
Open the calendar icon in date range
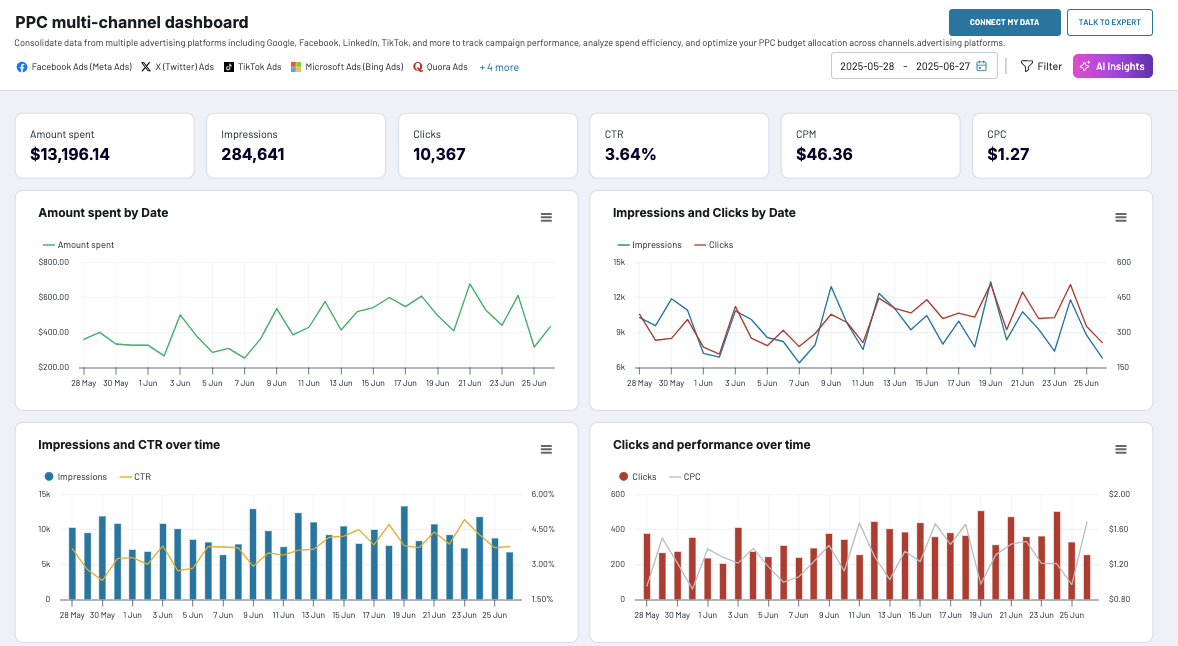(x=982, y=66)
